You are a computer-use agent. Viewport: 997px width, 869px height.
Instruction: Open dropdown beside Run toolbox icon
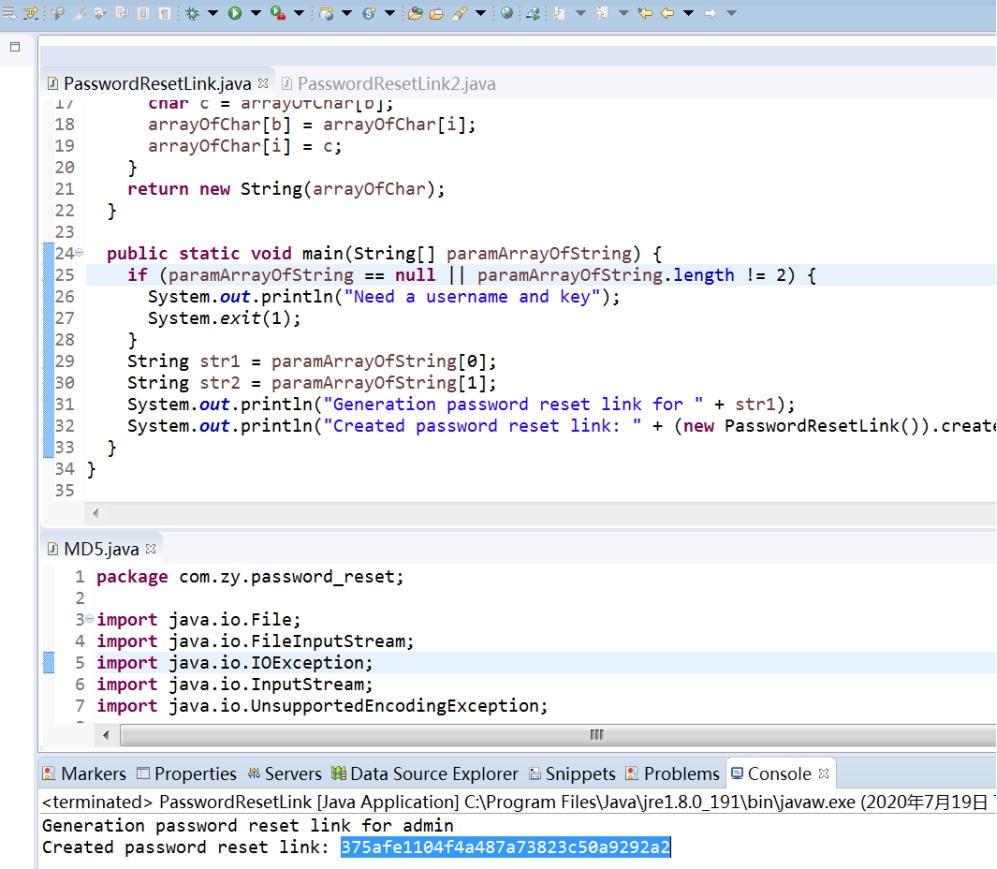[299, 13]
